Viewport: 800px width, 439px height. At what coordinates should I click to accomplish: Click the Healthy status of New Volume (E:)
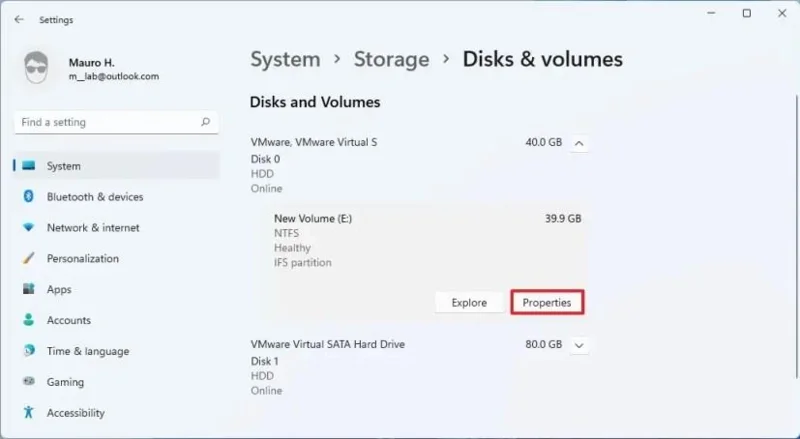pos(292,248)
